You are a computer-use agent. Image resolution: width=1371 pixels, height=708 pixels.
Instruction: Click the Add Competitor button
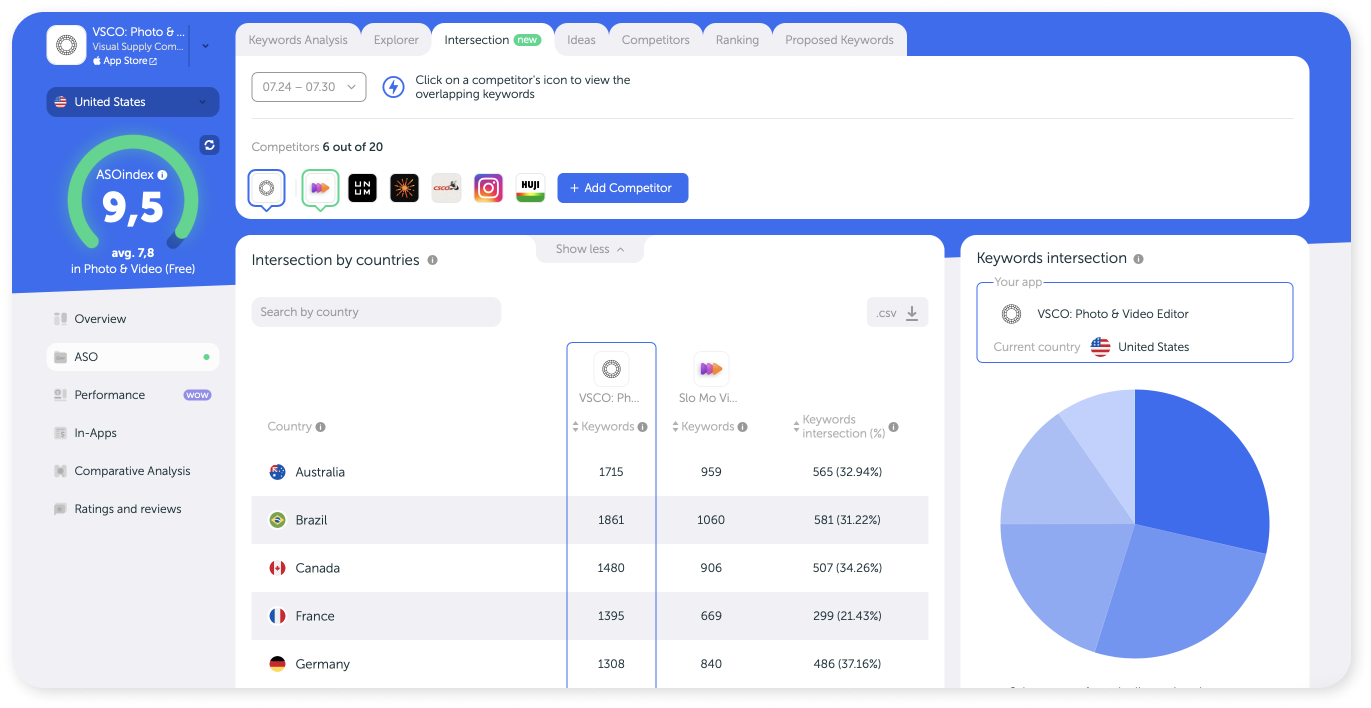[x=623, y=188]
